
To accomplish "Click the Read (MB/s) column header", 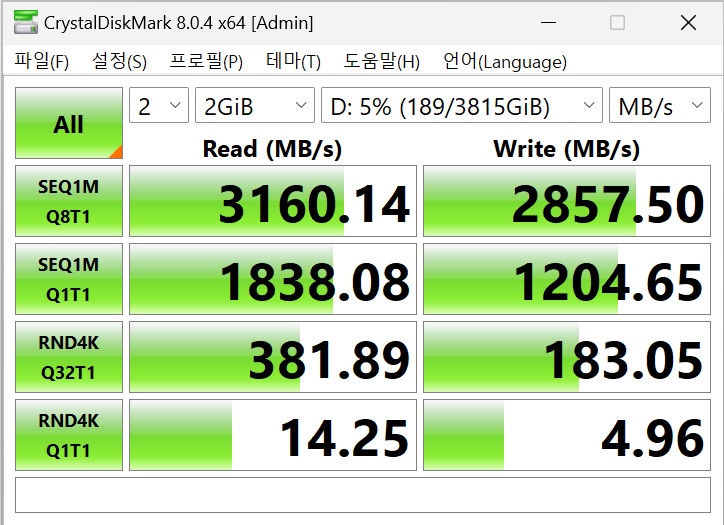I will tap(272, 149).
